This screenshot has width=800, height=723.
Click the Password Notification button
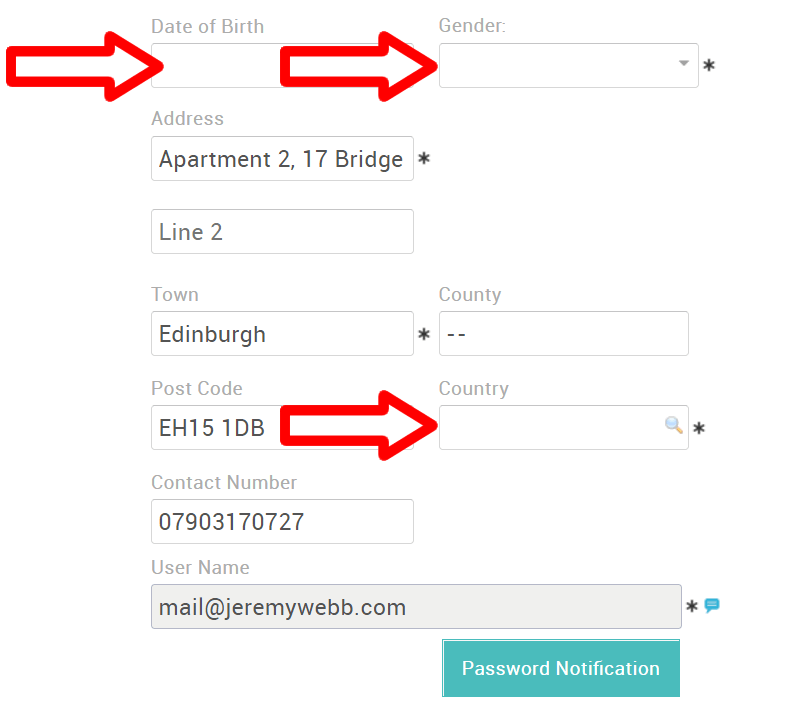pos(561,668)
